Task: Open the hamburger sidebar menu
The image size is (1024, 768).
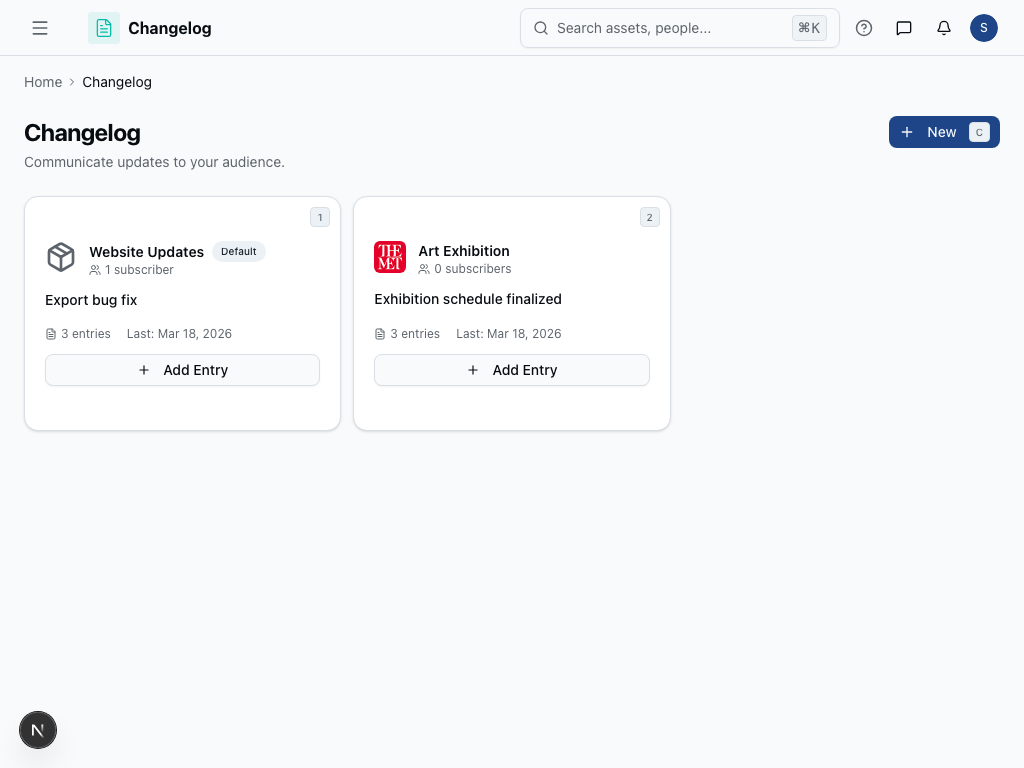Action: 40,28
